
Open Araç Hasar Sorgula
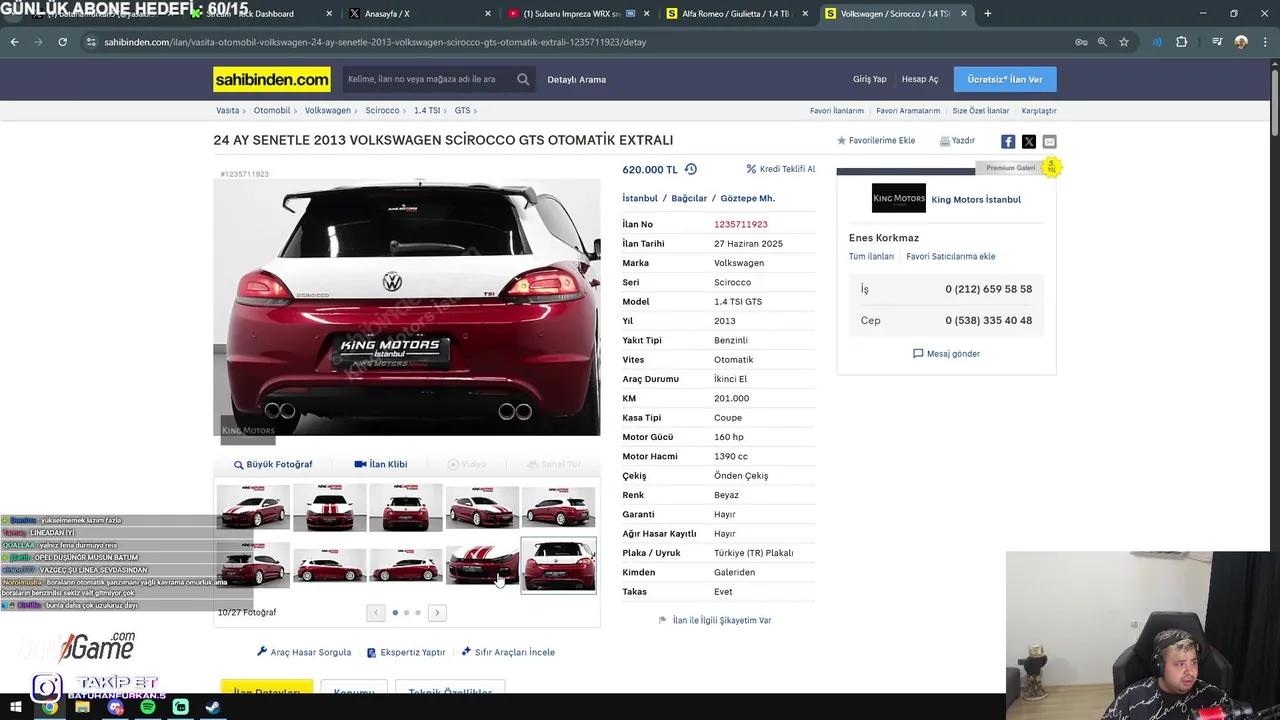click(304, 652)
